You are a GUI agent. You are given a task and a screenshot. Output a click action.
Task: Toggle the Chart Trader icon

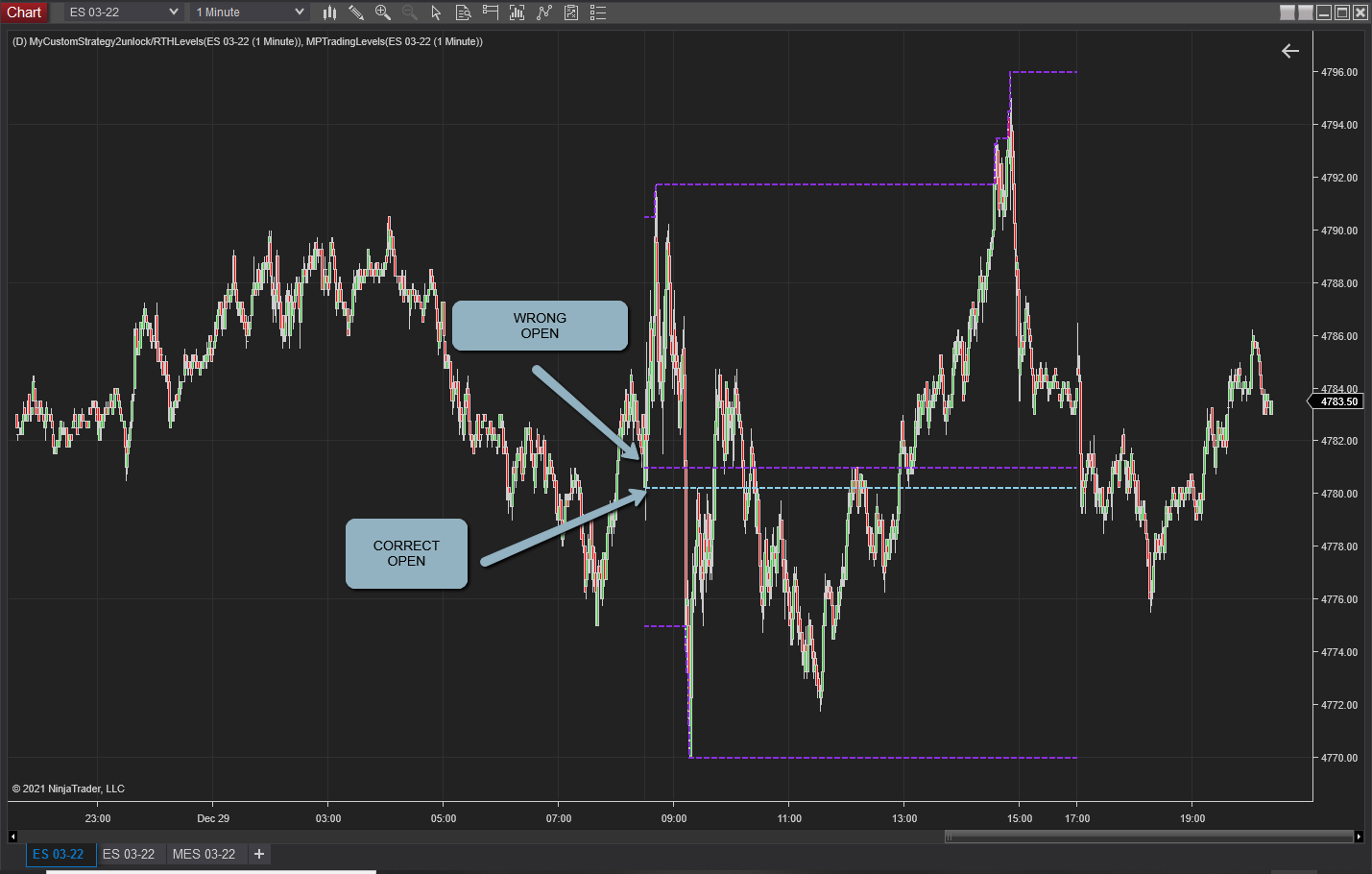pos(490,12)
